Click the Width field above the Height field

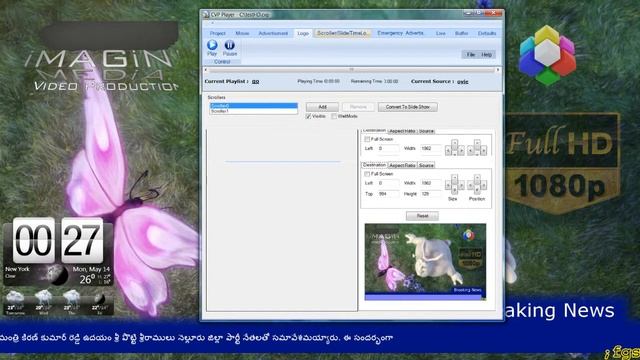point(431,183)
